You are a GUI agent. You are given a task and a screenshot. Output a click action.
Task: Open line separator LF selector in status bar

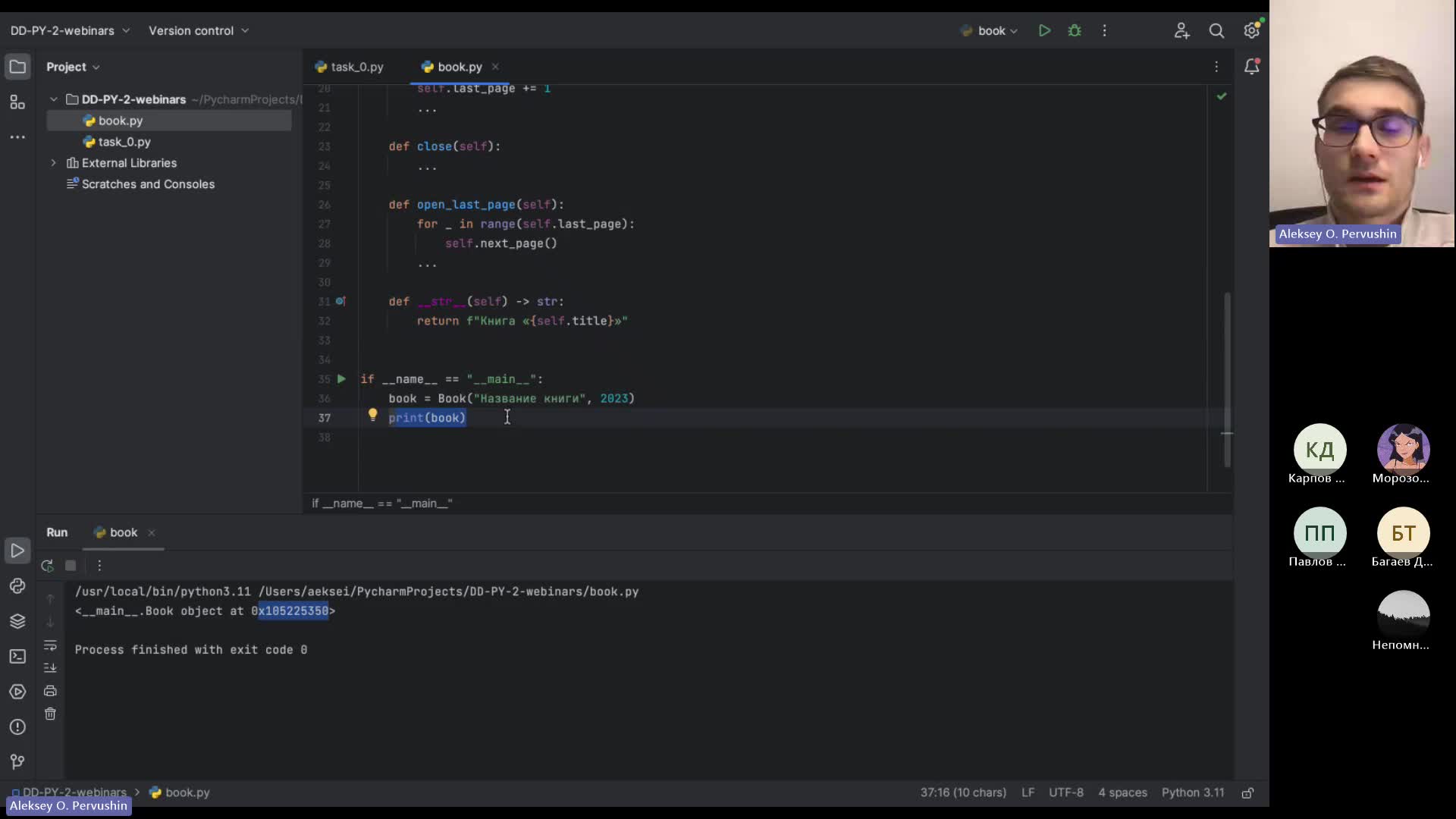1028,792
